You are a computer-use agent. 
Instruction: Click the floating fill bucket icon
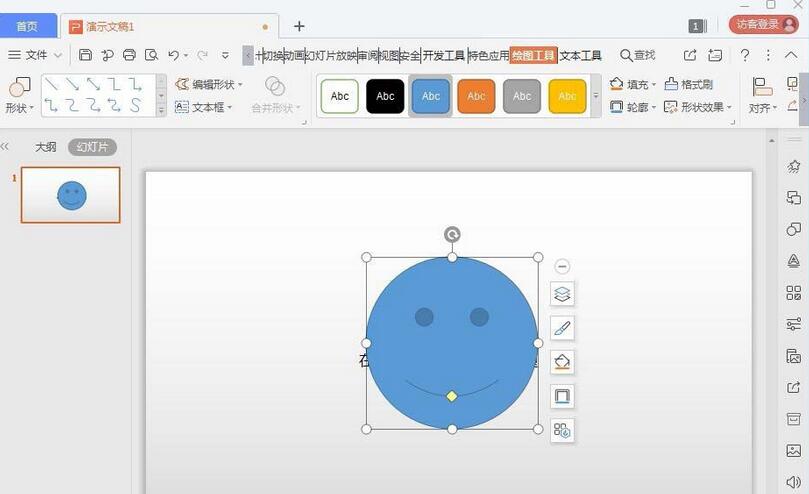click(x=562, y=362)
